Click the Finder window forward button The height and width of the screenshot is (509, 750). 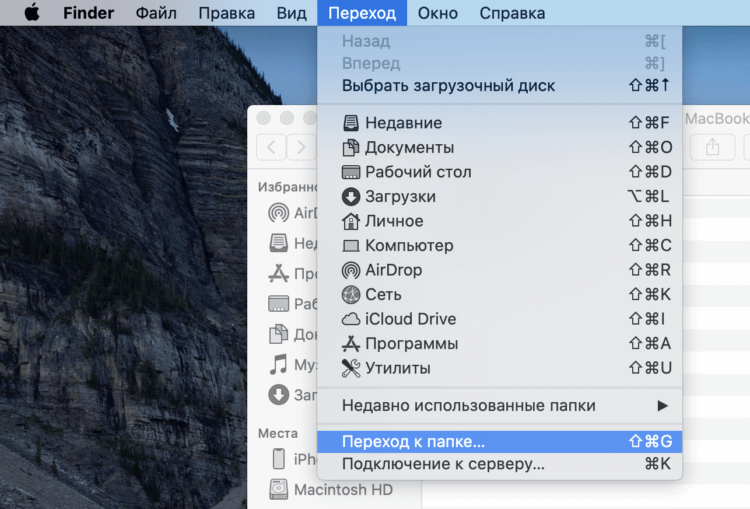click(301, 147)
